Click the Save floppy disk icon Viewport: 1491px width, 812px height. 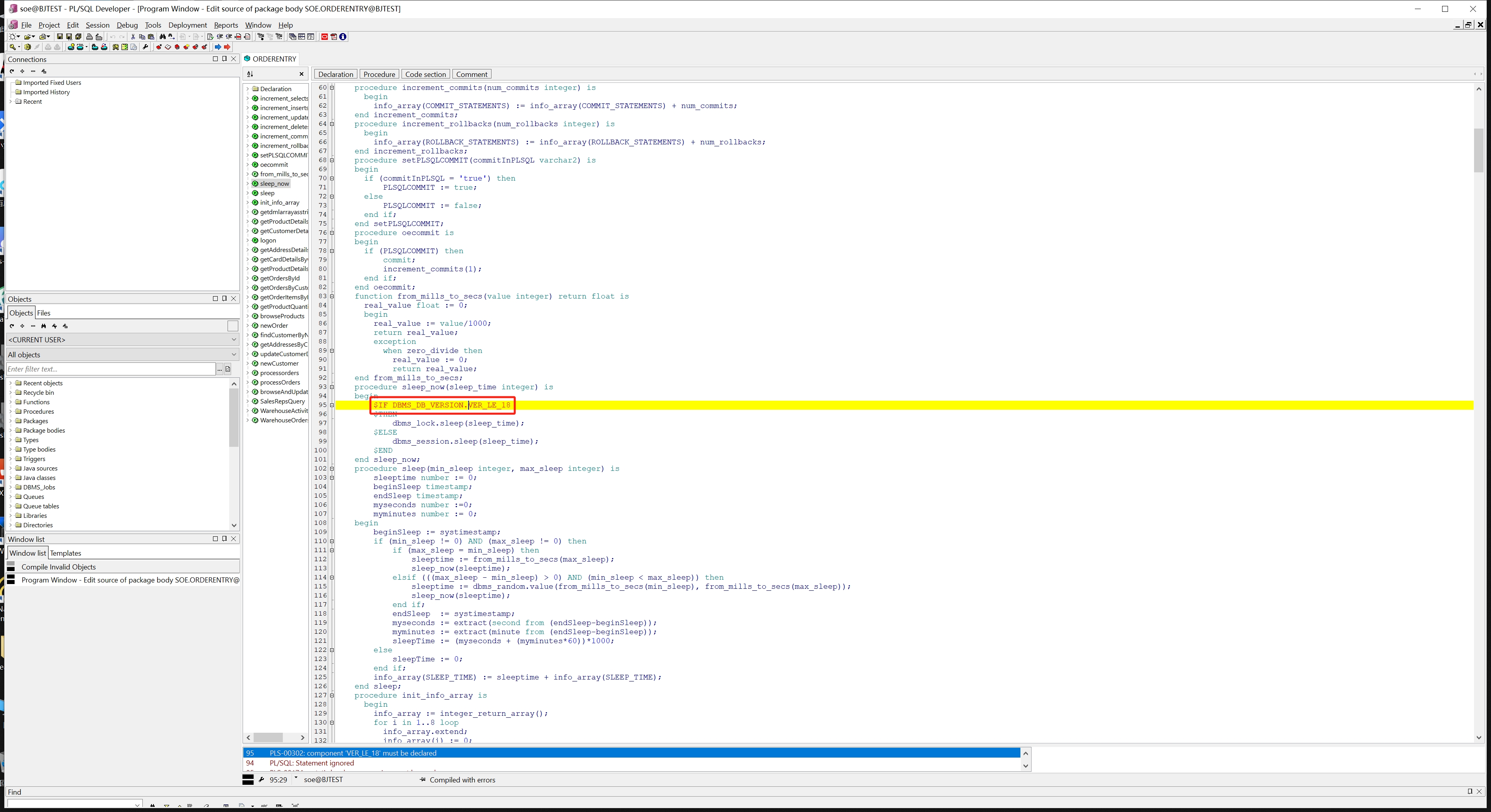(x=60, y=36)
